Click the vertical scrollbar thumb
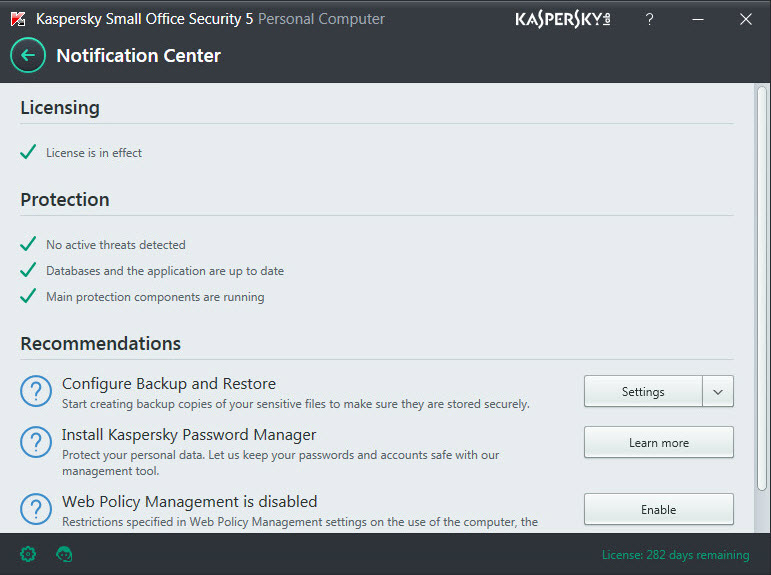The height and width of the screenshot is (575, 771). (x=762, y=288)
